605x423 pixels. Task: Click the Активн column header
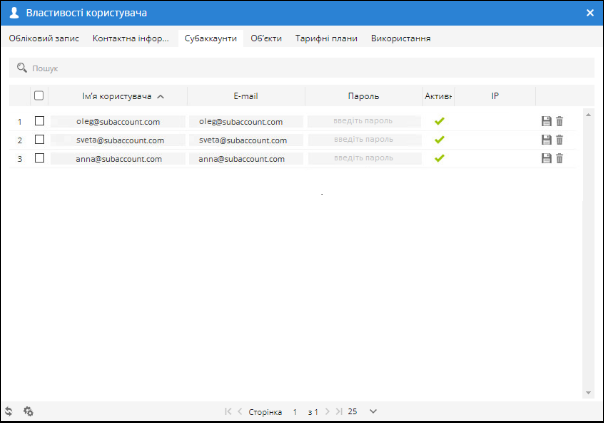point(438,96)
